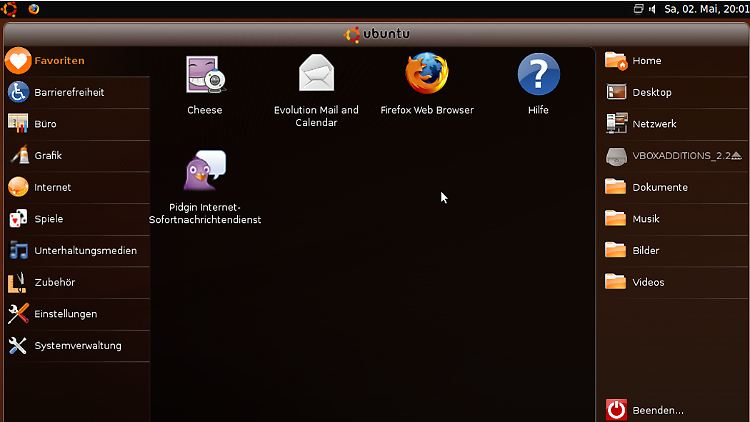Viewport: 750px width, 422px height.
Task: Open the Zubehör category icon
Action: (17, 282)
